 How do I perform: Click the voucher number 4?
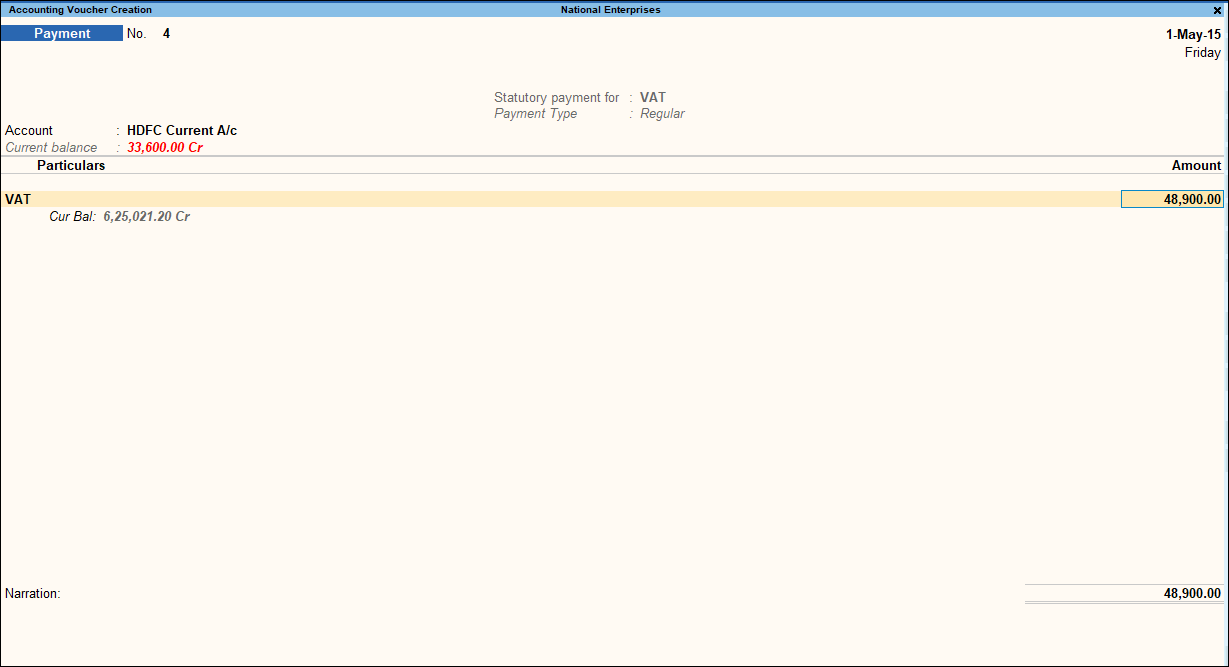(x=167, y=33)
